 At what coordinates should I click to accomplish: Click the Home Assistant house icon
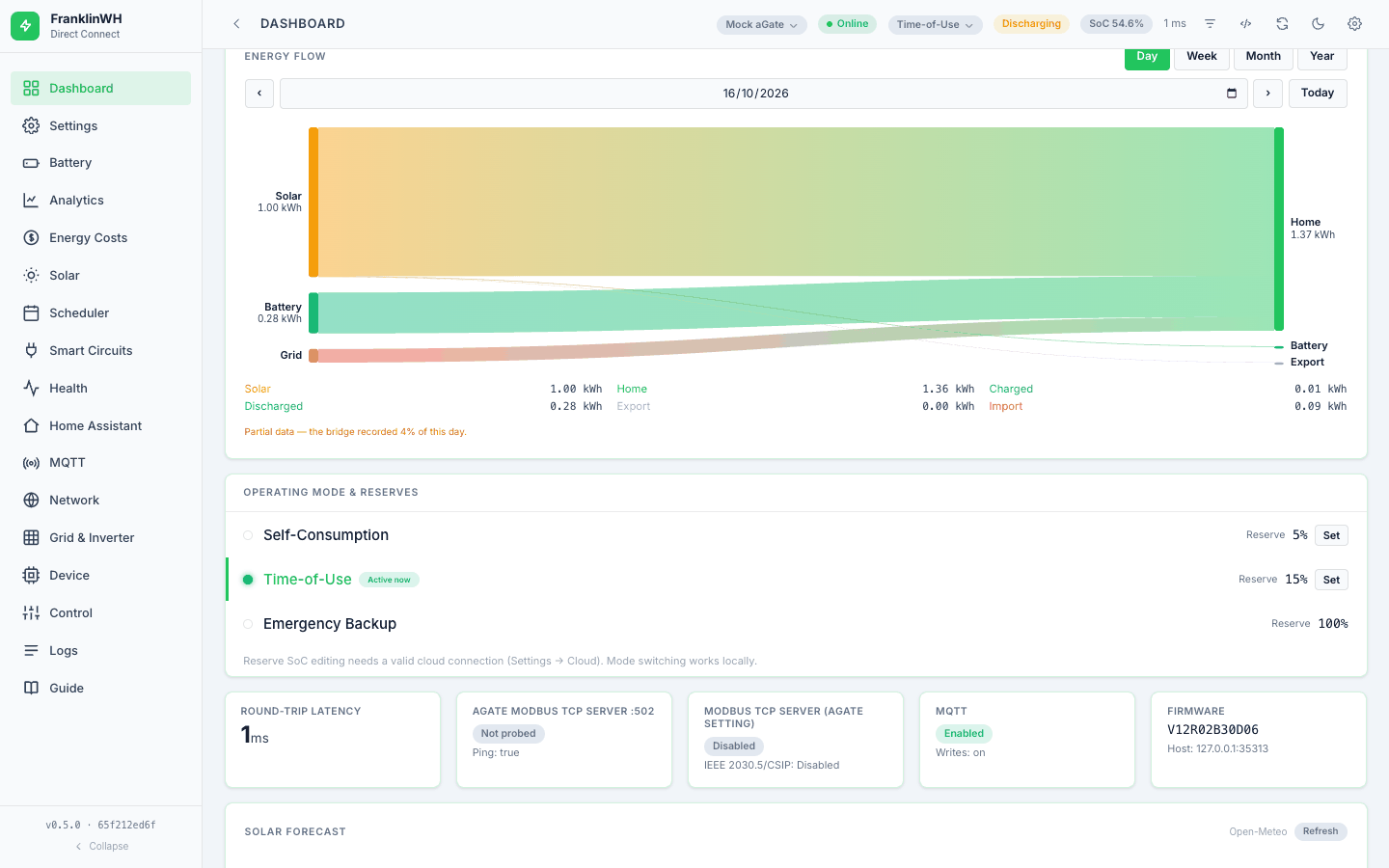point(31,425)
